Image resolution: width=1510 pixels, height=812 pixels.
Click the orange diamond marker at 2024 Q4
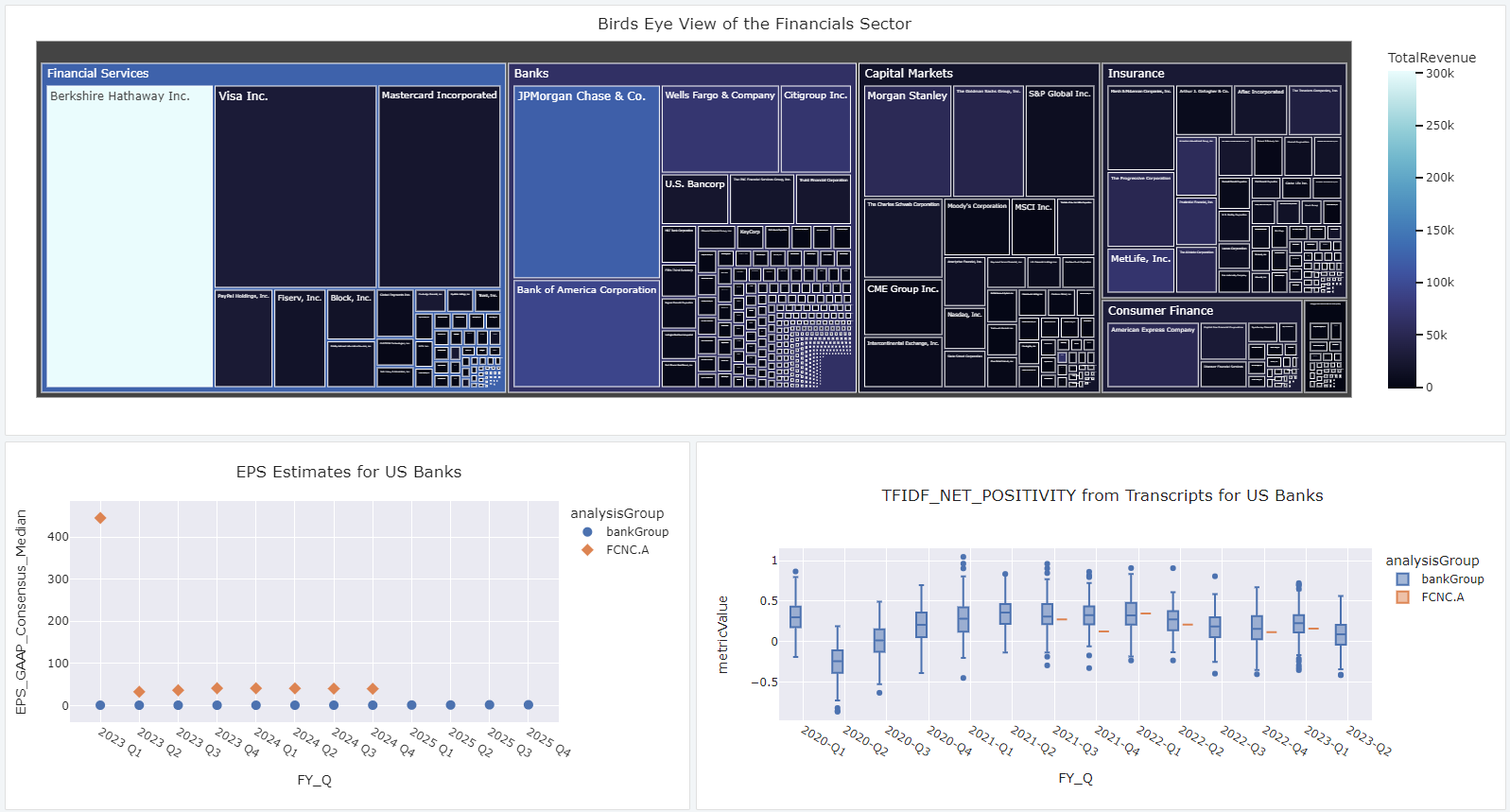pos(373,689)
